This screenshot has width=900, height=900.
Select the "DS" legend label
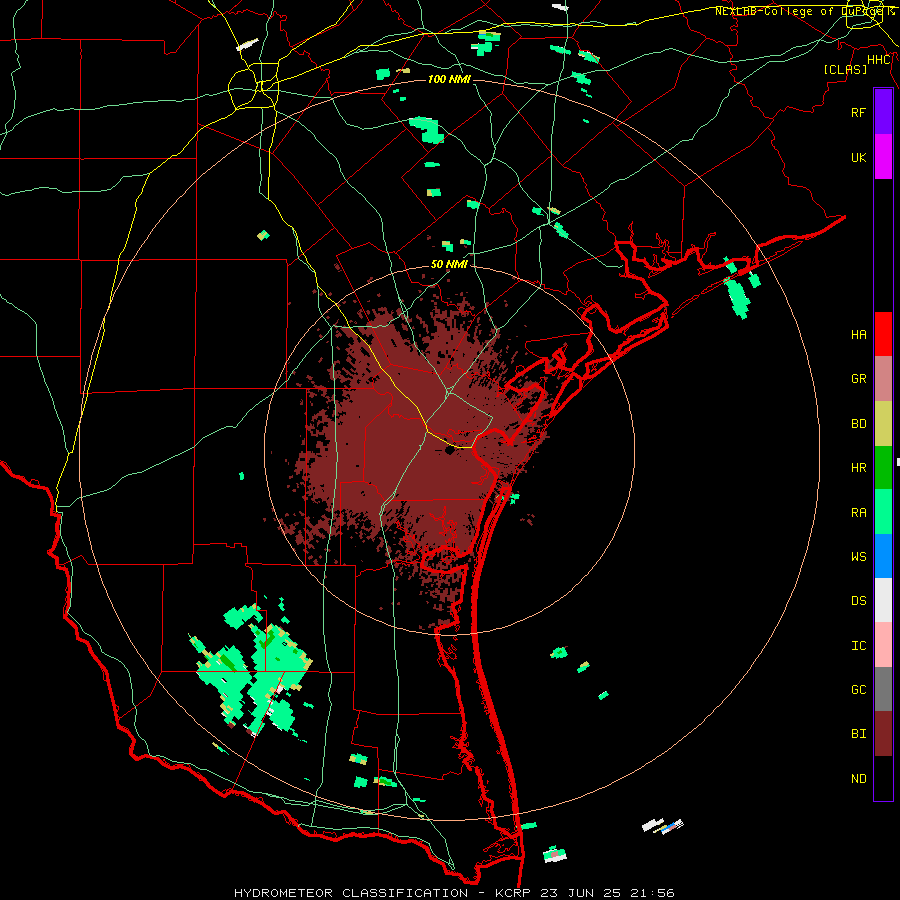[x=858, y=601]
